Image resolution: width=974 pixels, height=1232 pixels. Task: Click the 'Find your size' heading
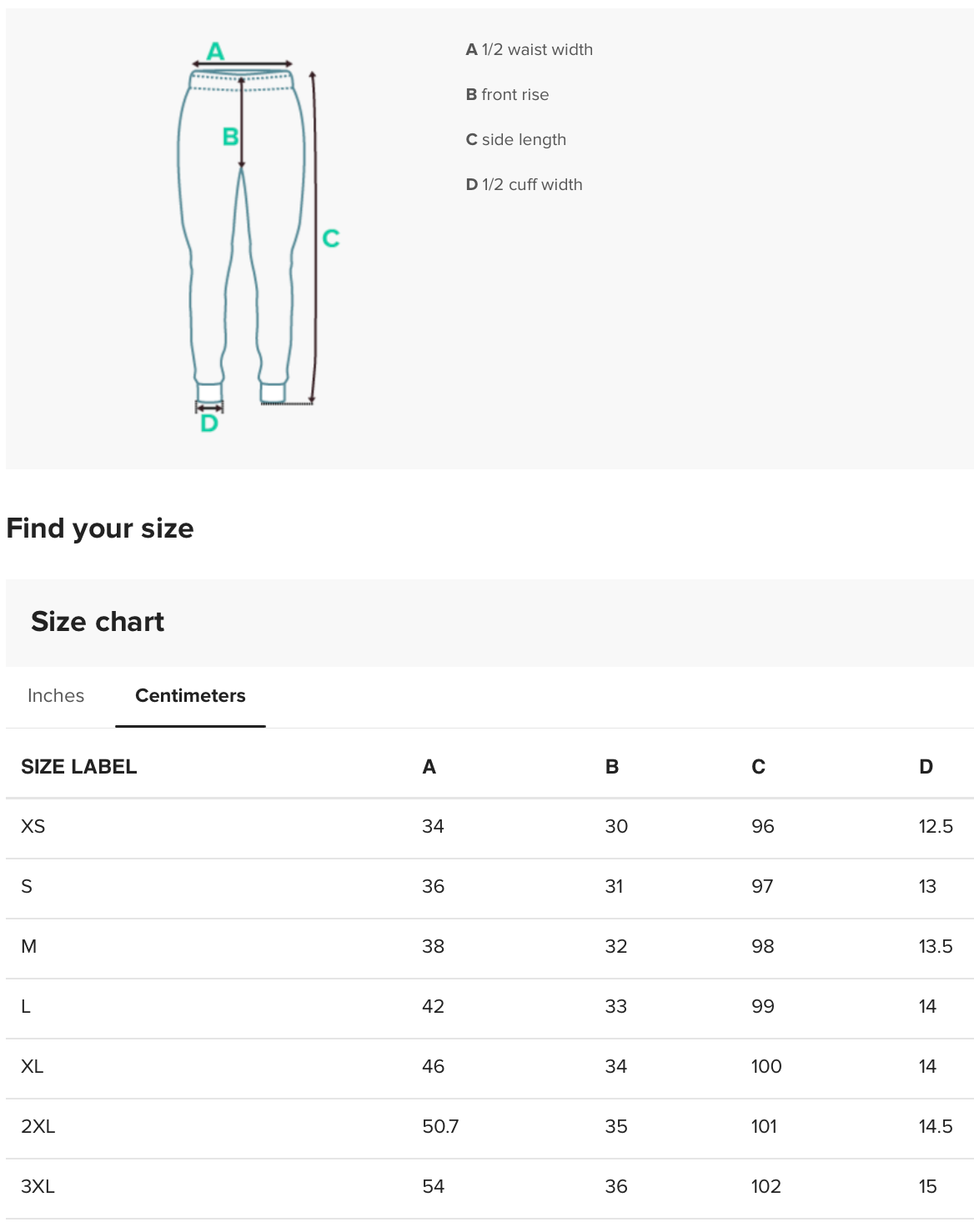pos(100,528)
